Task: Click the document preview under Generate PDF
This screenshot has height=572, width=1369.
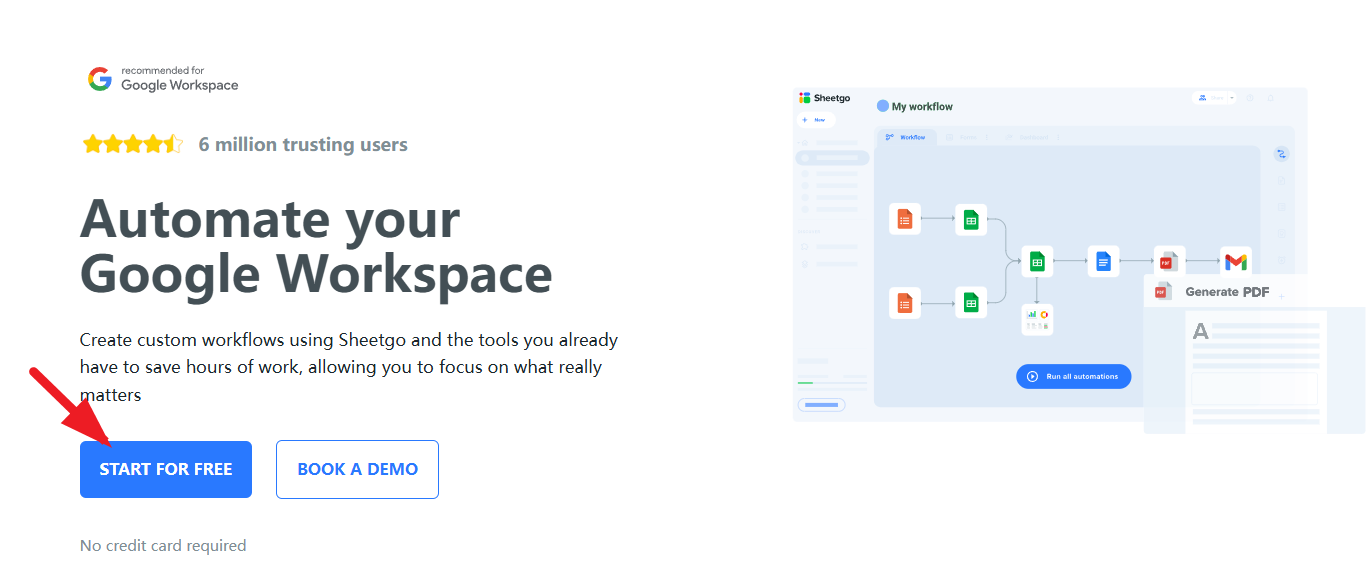Action: pyautogui.click(x=1256, y=372)
